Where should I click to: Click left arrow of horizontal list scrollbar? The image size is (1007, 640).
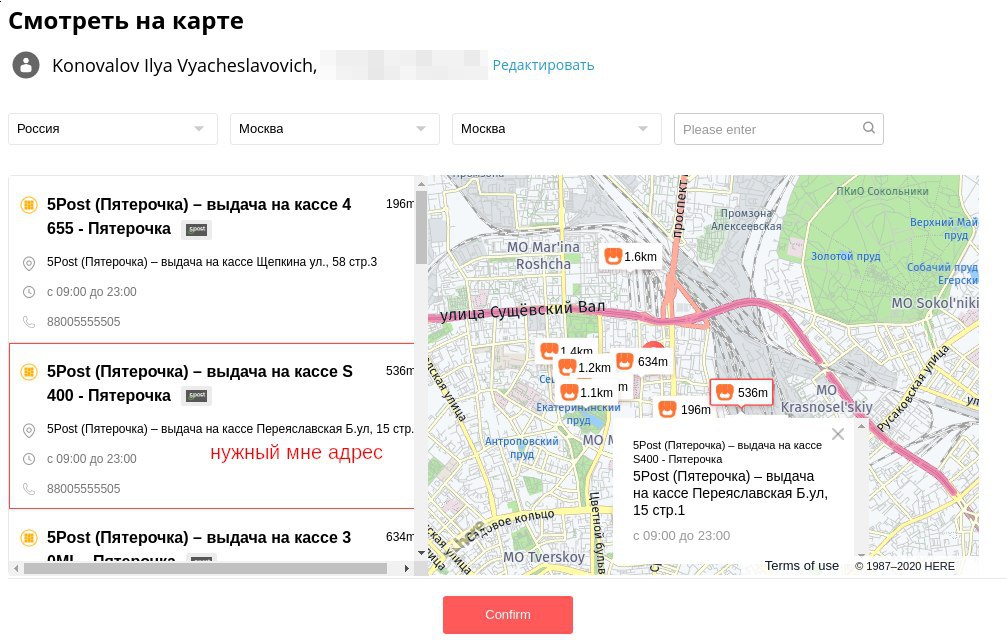16,568
